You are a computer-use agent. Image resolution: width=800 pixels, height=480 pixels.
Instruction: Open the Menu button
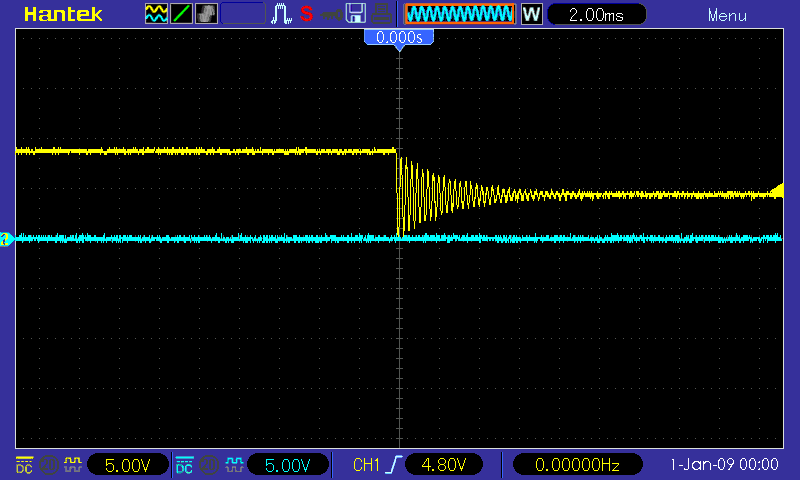[x=727, y=15]
